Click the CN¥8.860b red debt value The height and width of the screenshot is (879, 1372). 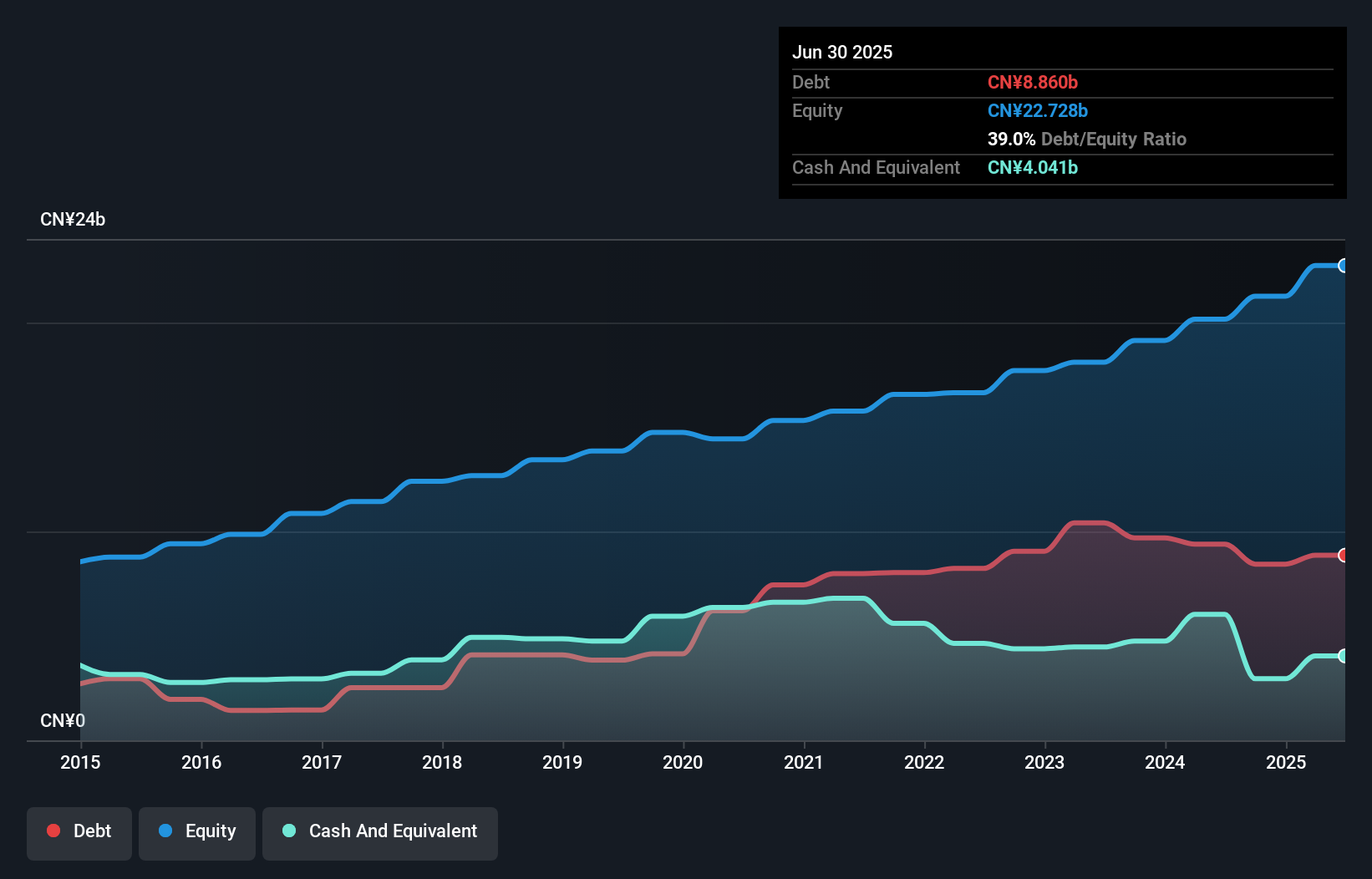(x=1033, y=82)
